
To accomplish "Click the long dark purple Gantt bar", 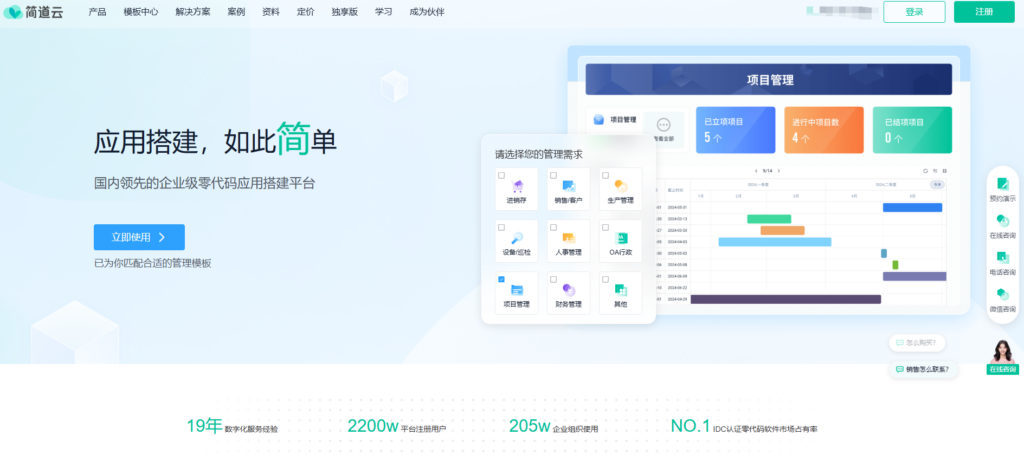I will tap(785, 298).
